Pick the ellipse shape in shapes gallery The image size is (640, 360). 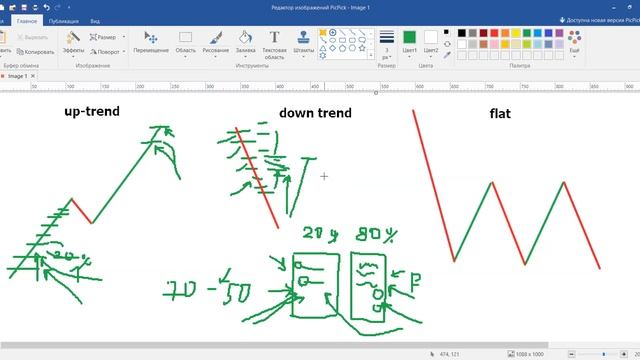[333, 40]
